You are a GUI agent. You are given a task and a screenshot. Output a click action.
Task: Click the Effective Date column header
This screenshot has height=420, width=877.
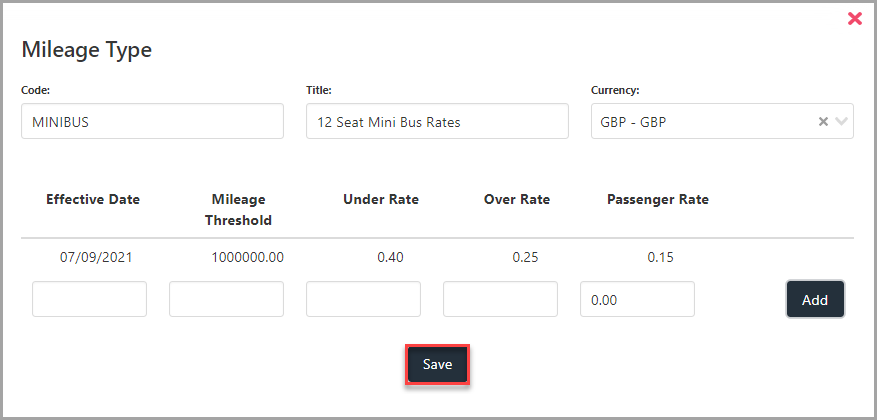pyautogui.click(x=93, y=199)
